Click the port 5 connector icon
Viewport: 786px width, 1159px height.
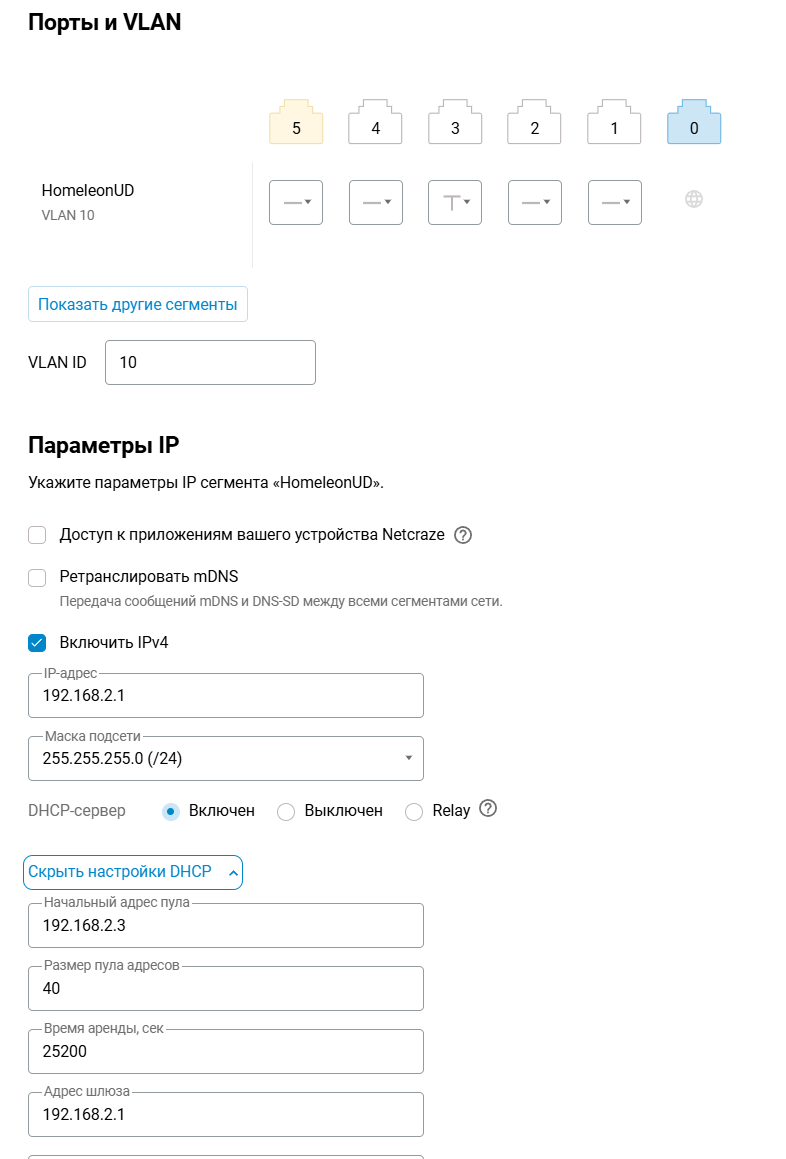tap(296, 123)
